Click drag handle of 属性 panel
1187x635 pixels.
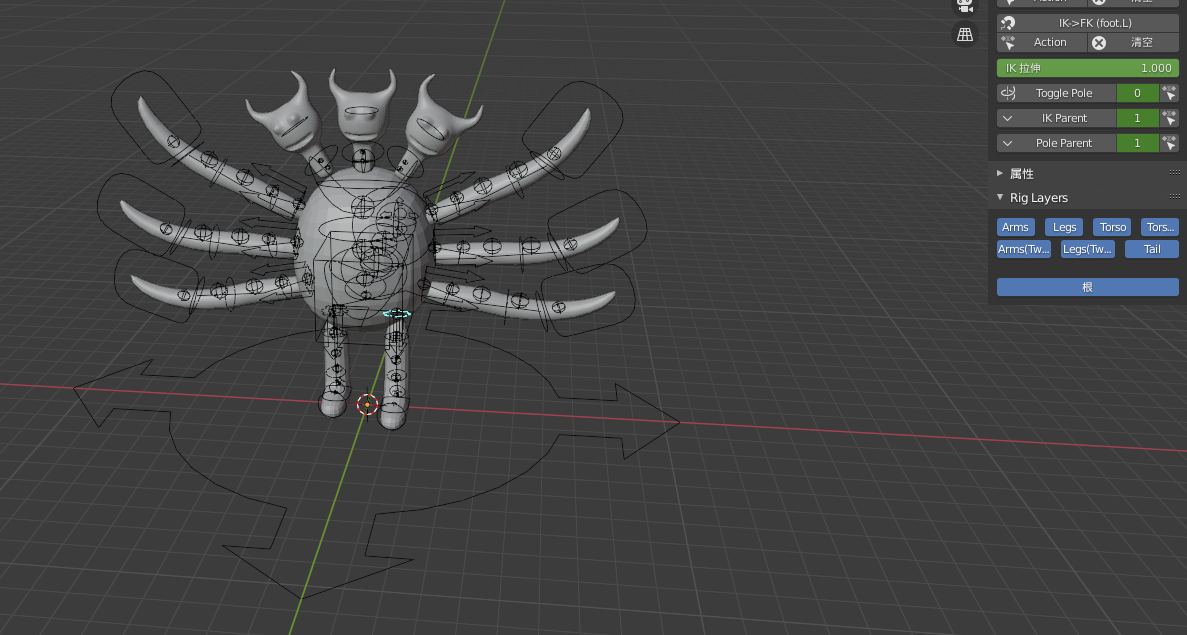coord(1174,173)
